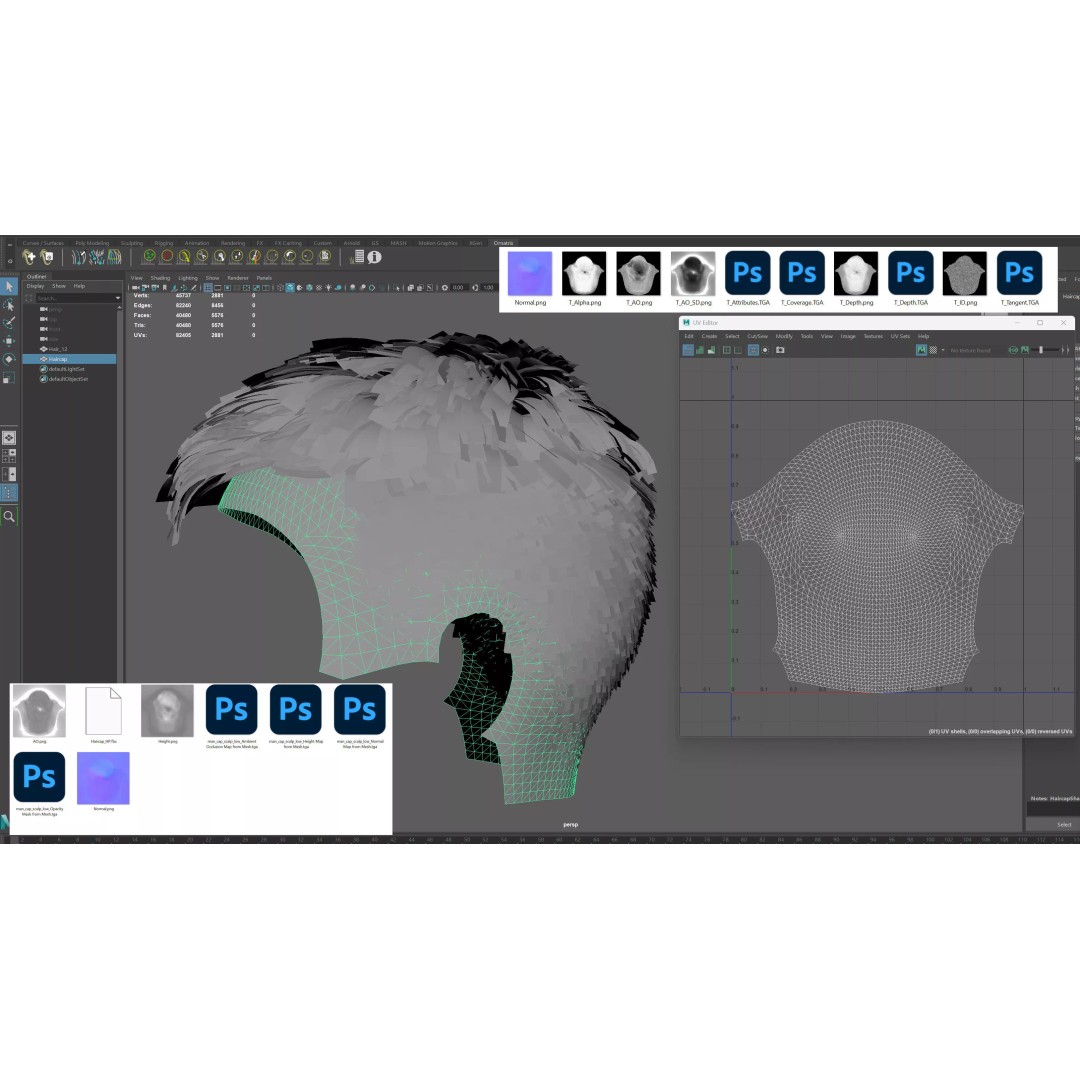Activate the Move tool in the left toolbox

pyautogui.click(x=10, y=339)
